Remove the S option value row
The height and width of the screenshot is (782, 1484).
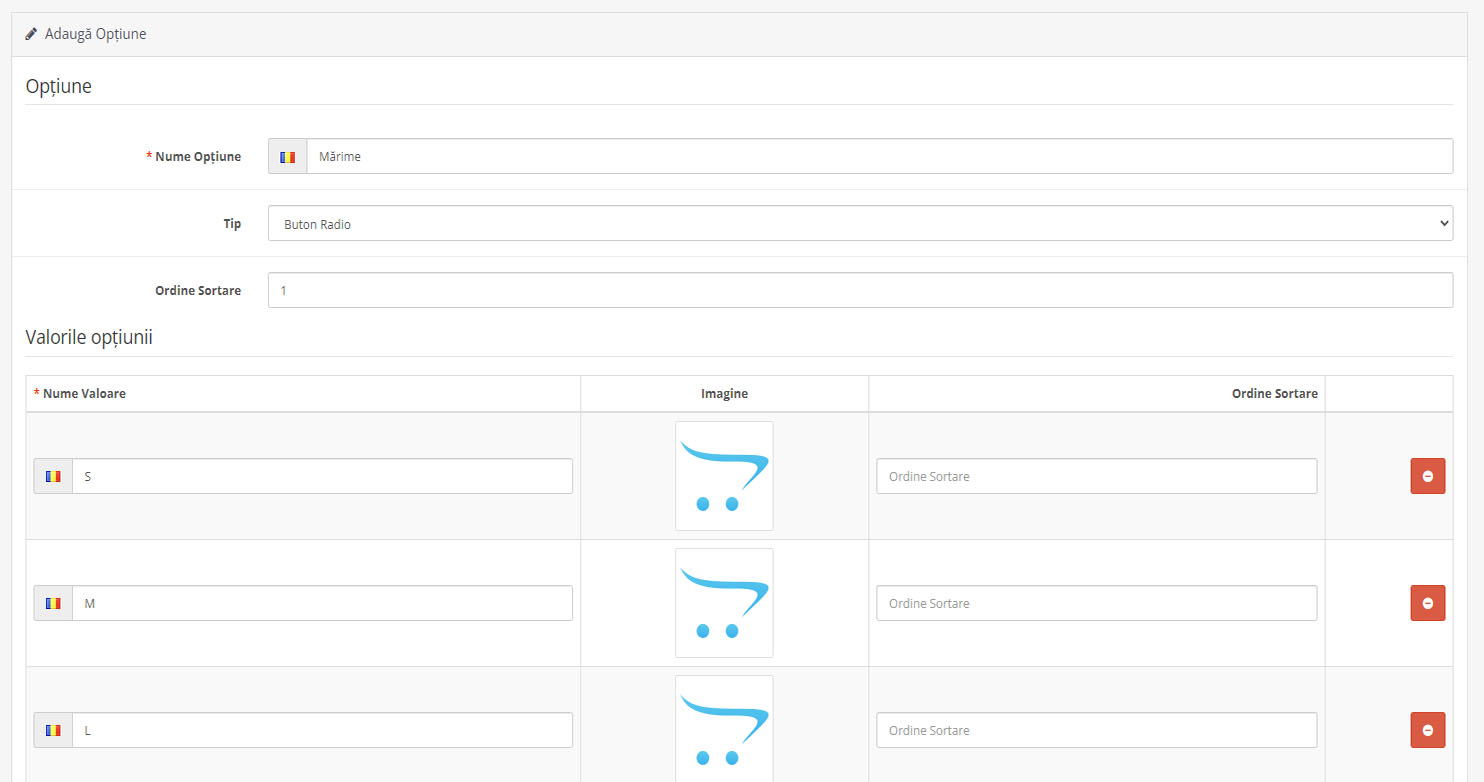[1427, 476]
